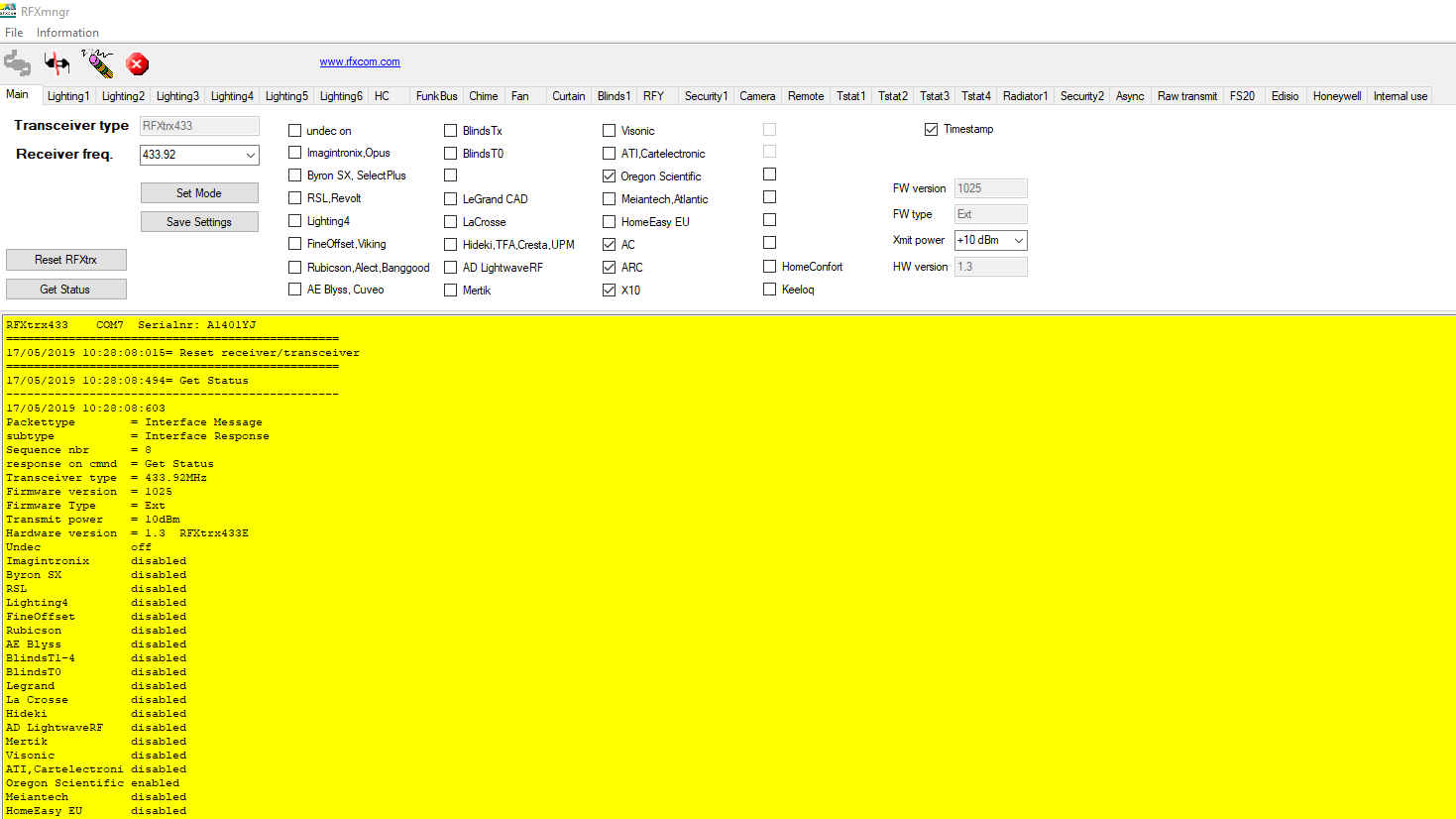1456x819 pixels.
Task: Open the Information menu
Action: [67, 33]
